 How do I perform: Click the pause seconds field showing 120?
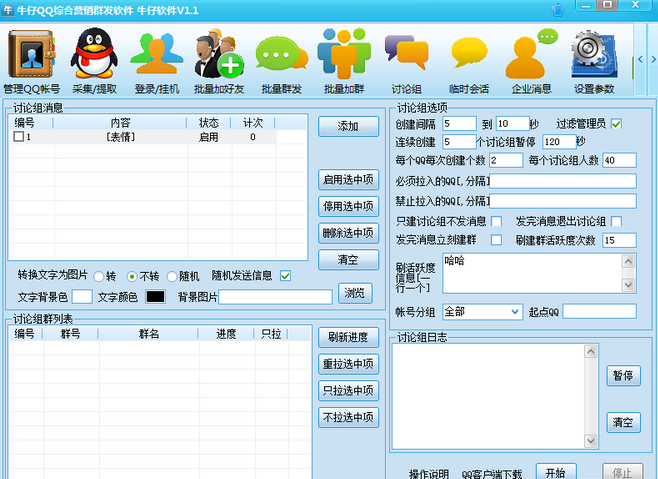559,142
